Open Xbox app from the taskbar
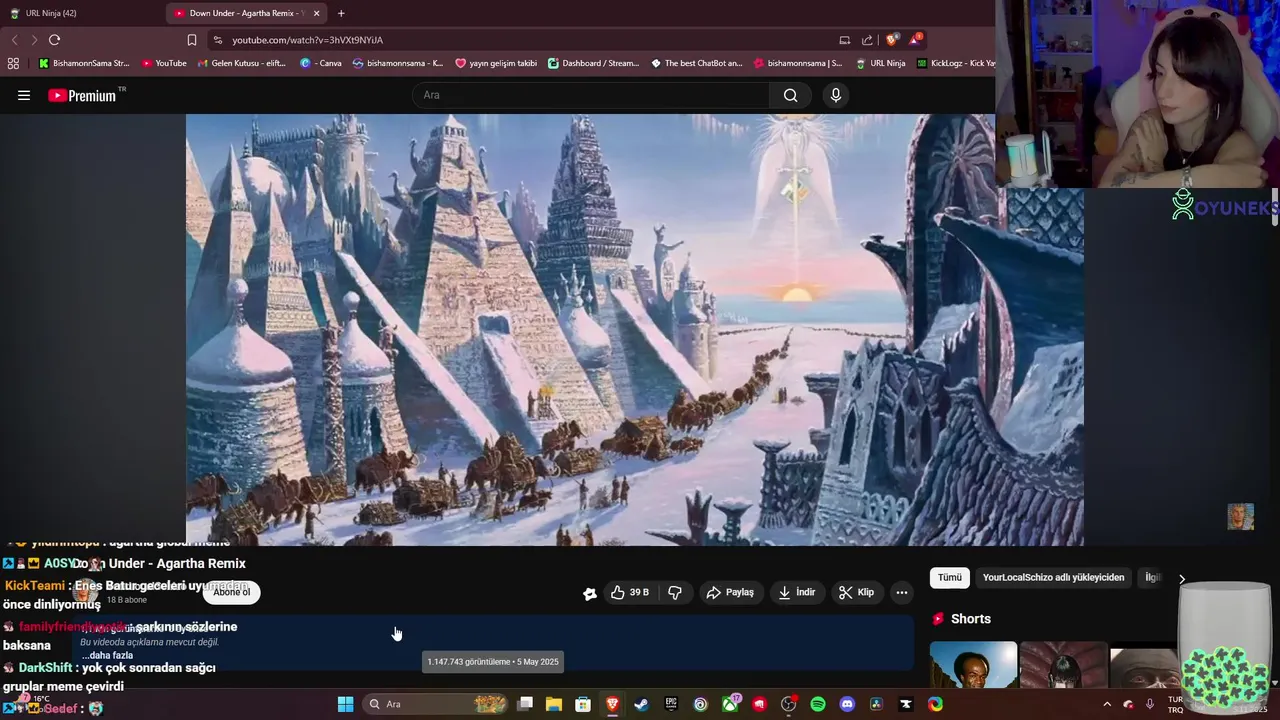 pyautogui.click(x=730, y=704)
